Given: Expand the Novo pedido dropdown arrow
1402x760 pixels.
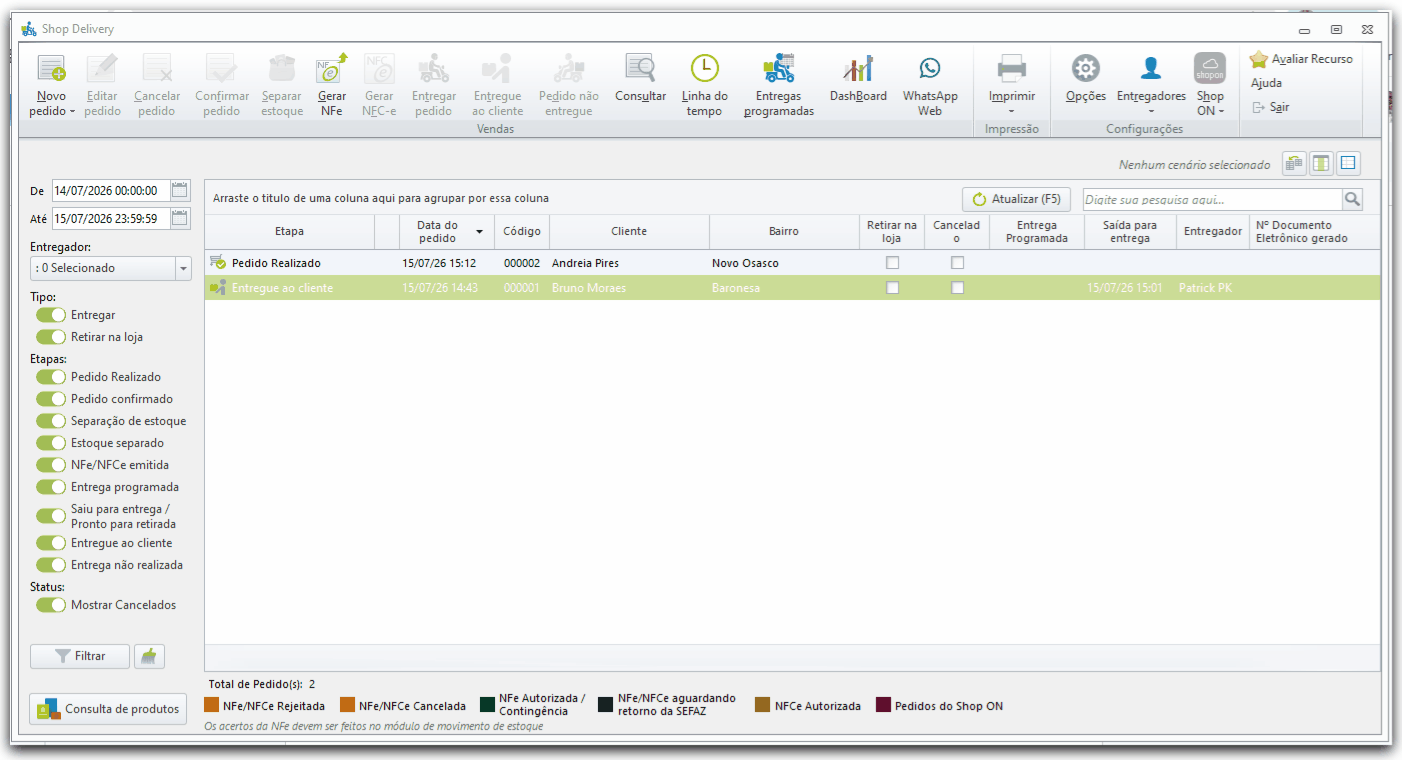Looking at the screenshot, I should (x=72, y=112).
